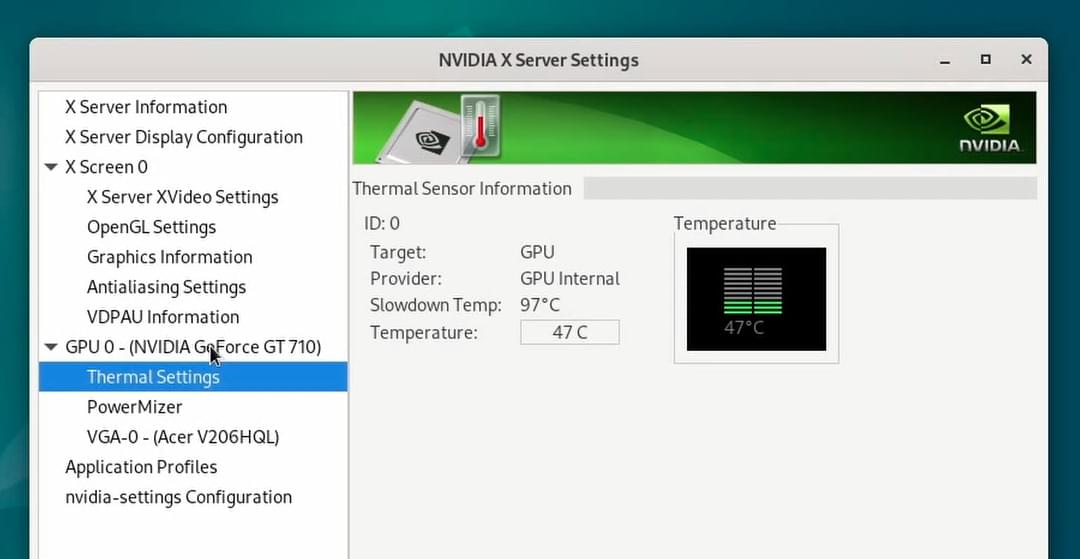This screenshot has width=1080, height=559.
Task: Open Application Profiles
Action: [x=141, y=467]
